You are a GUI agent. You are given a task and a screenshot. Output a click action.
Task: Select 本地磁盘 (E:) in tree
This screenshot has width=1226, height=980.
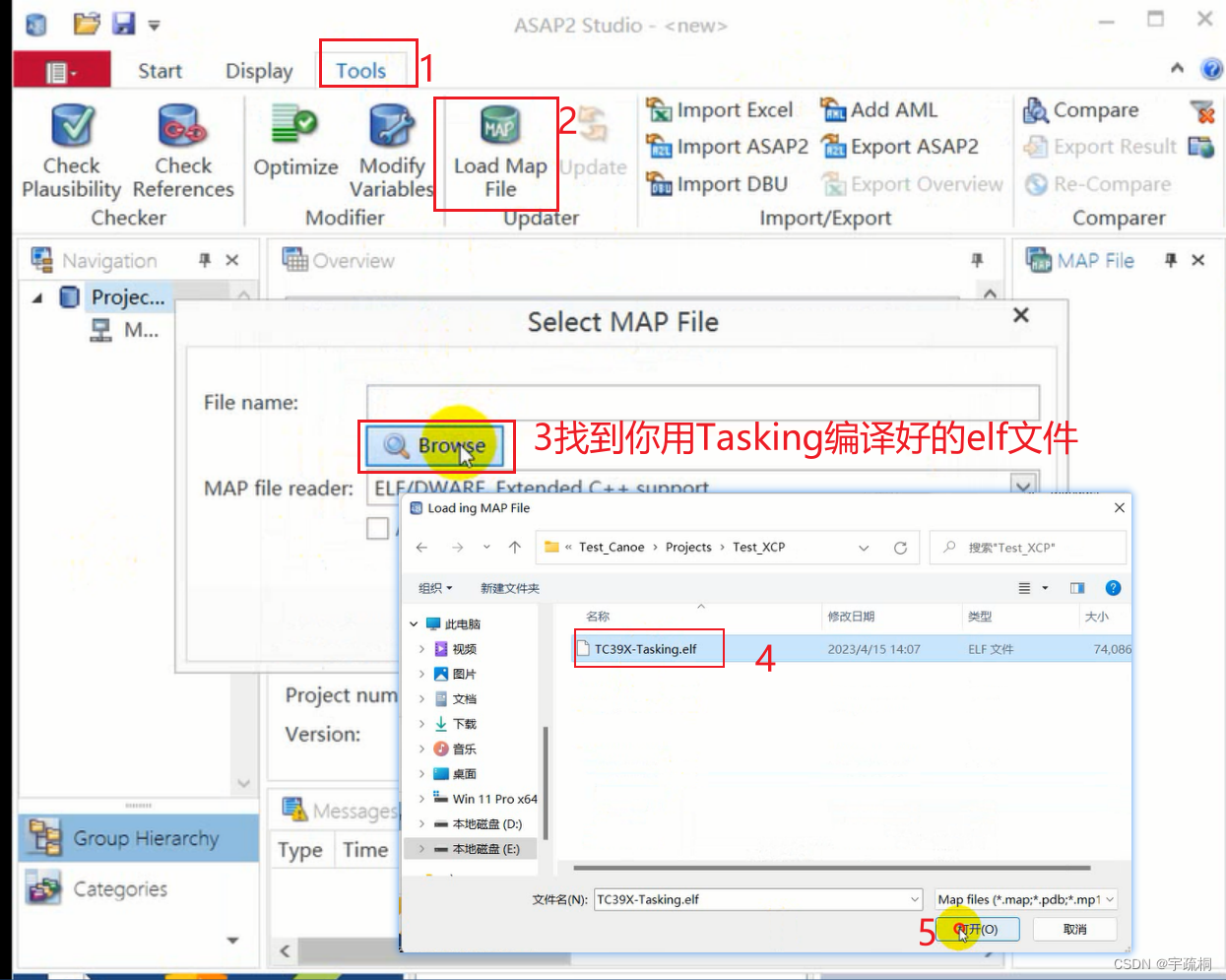[x=485, y=849]
